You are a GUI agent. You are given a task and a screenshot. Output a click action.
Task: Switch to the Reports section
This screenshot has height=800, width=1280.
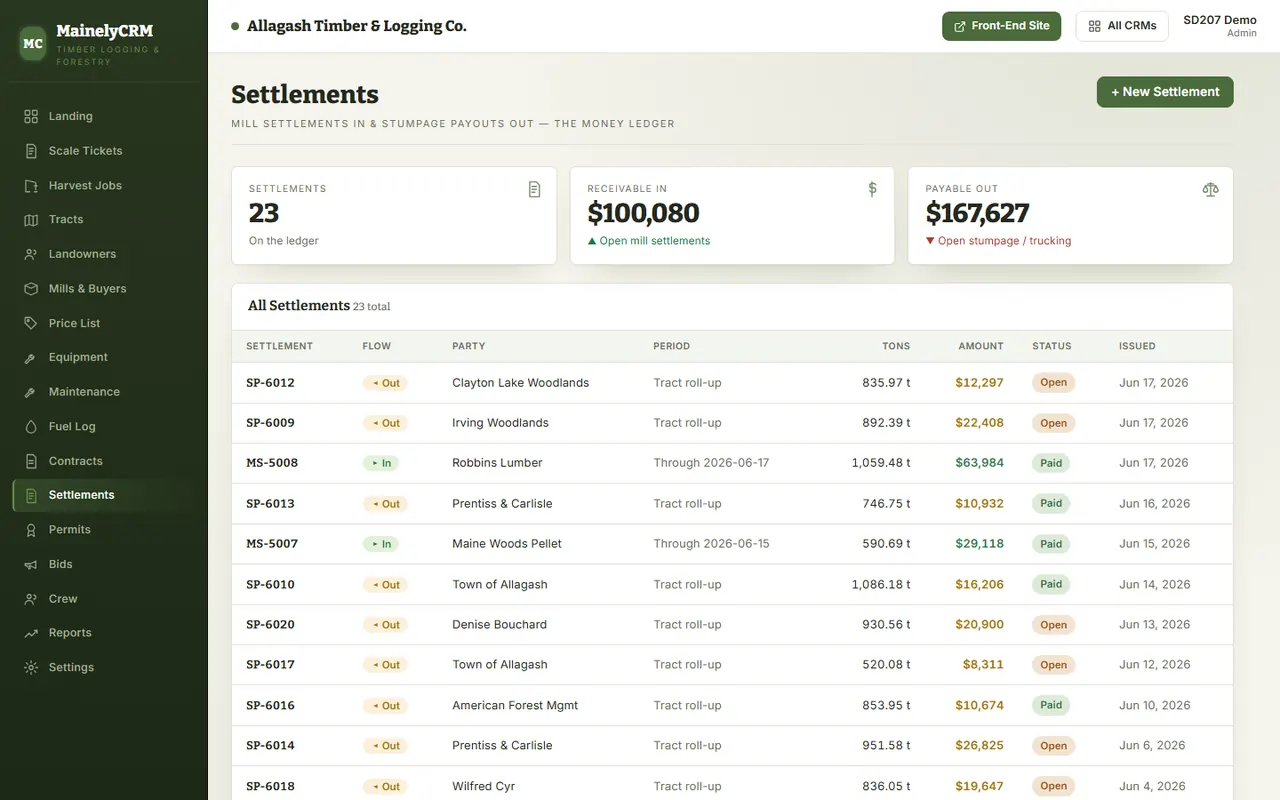(x=104, y=633)
